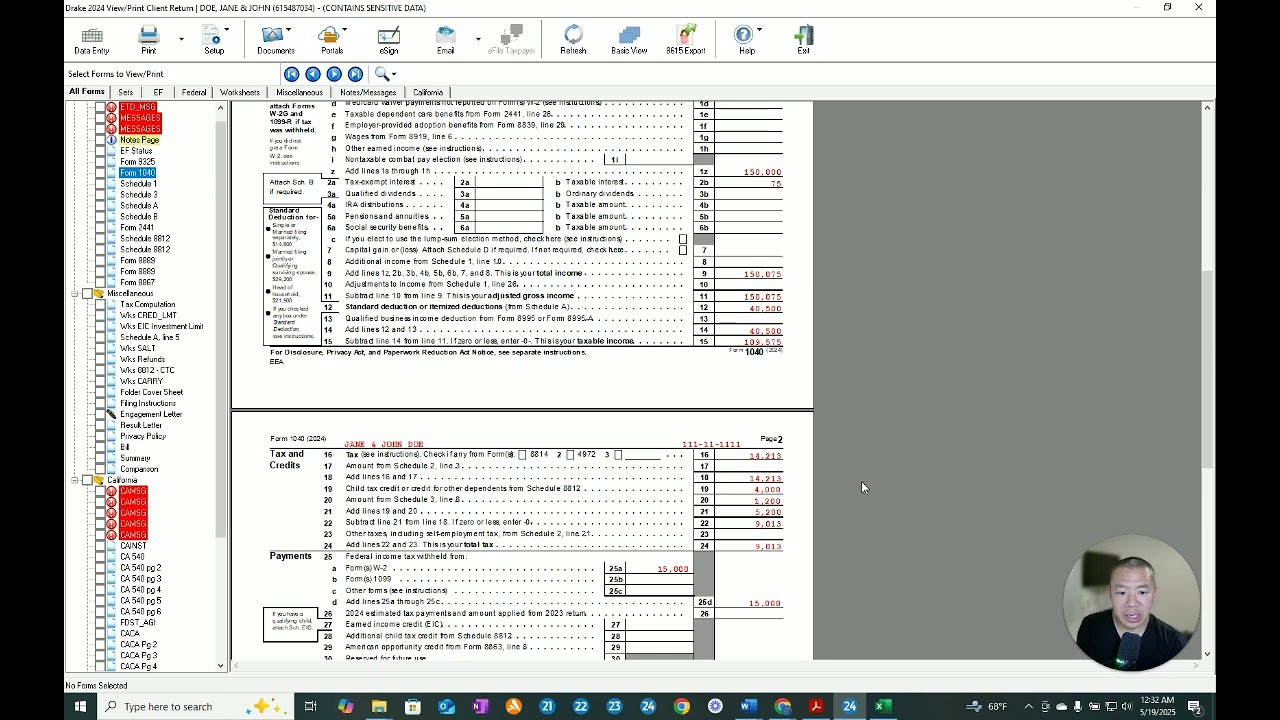Select Filing Instructions in the tree
The image size is (1280, 720).
pos(148,404)
